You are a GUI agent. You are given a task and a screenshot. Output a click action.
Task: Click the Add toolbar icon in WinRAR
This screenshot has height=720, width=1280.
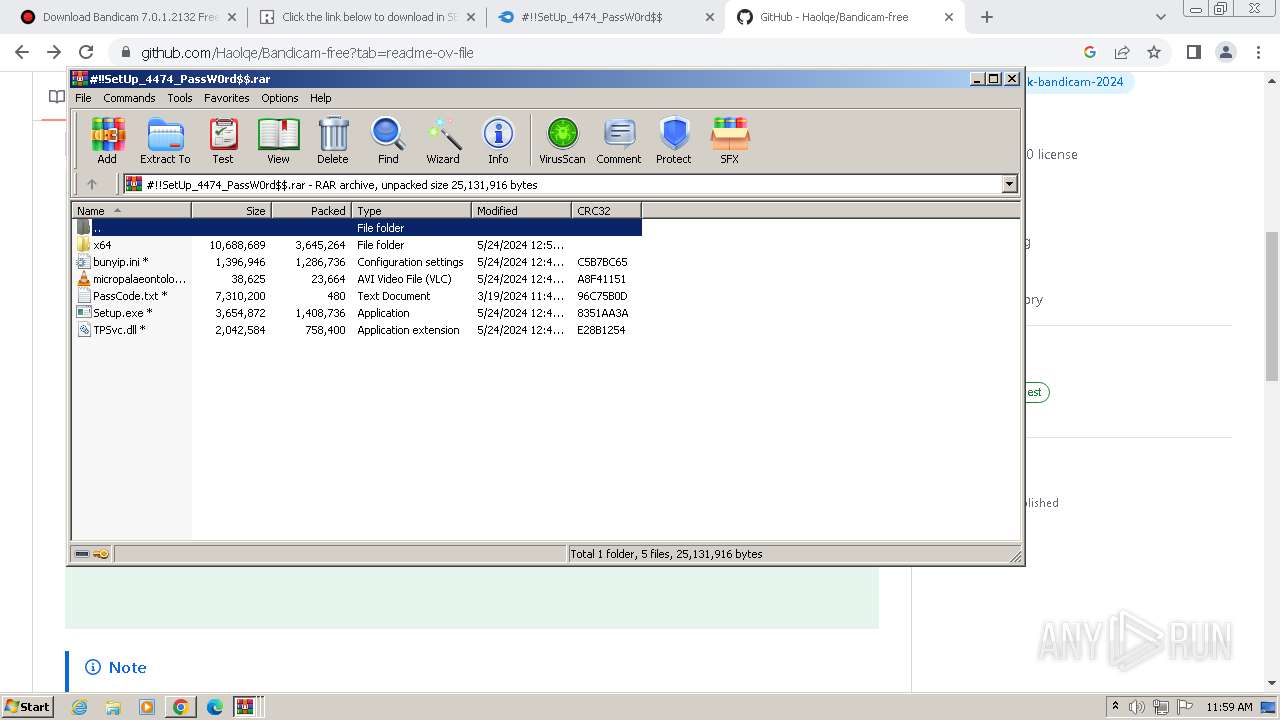(107, 140)
